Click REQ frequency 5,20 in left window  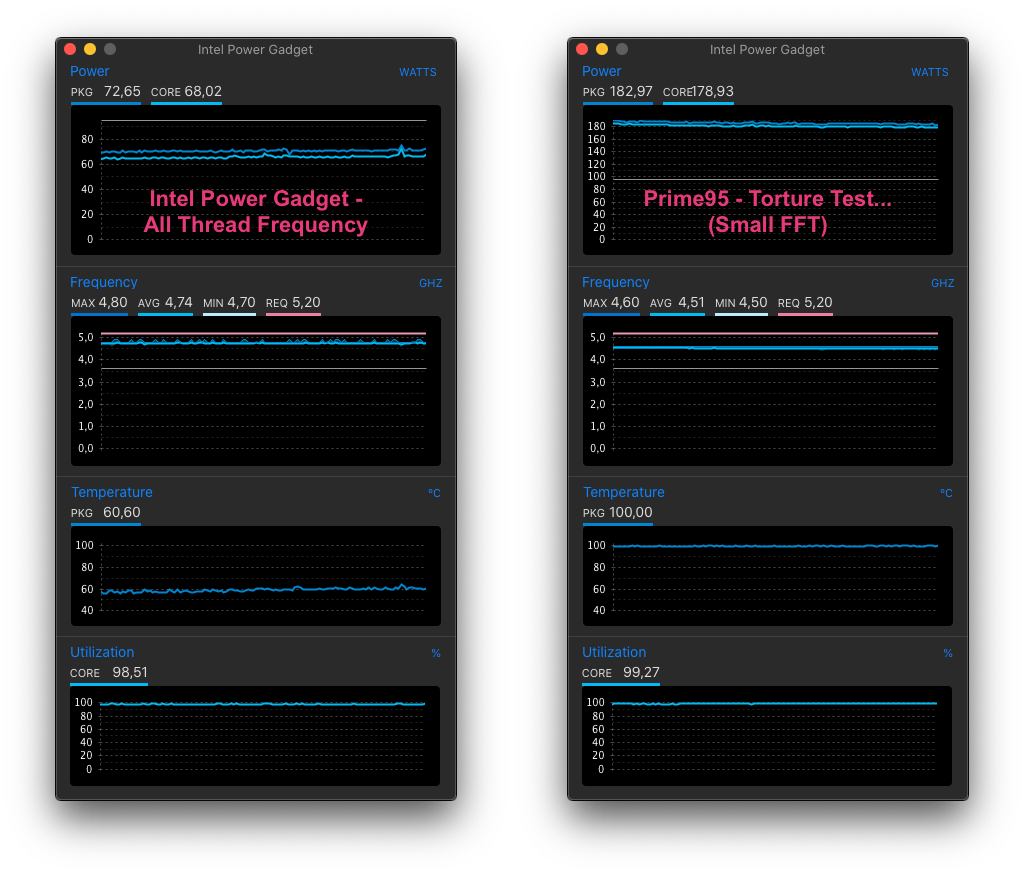306,302
